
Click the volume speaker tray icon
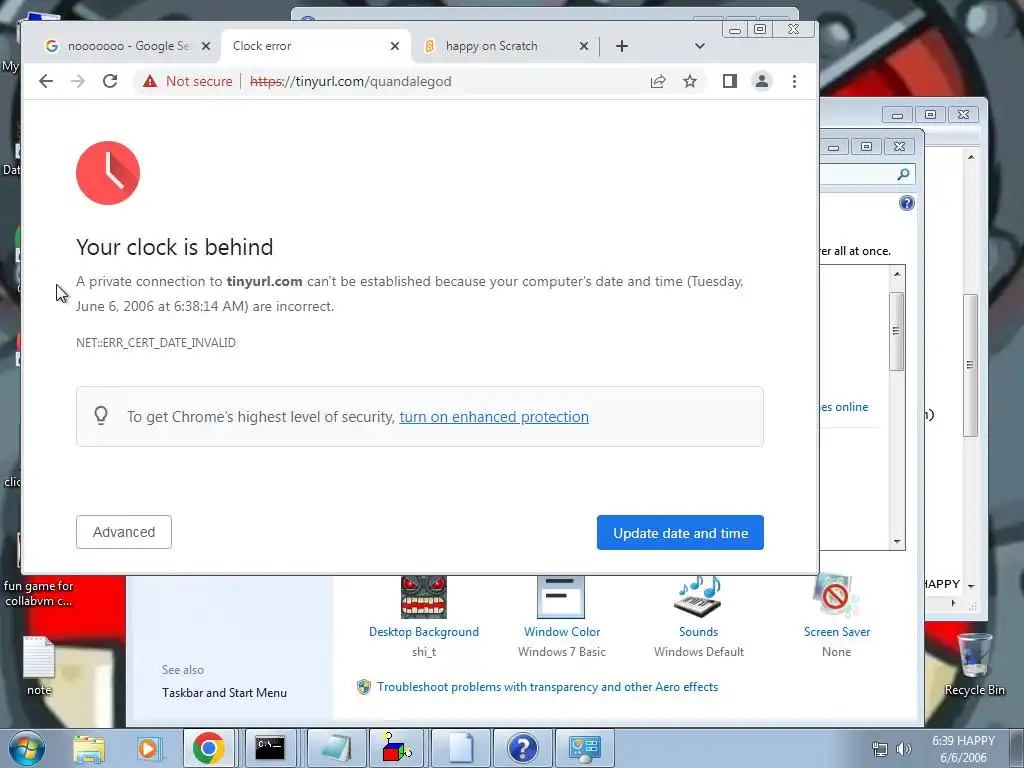coord(904,749)
